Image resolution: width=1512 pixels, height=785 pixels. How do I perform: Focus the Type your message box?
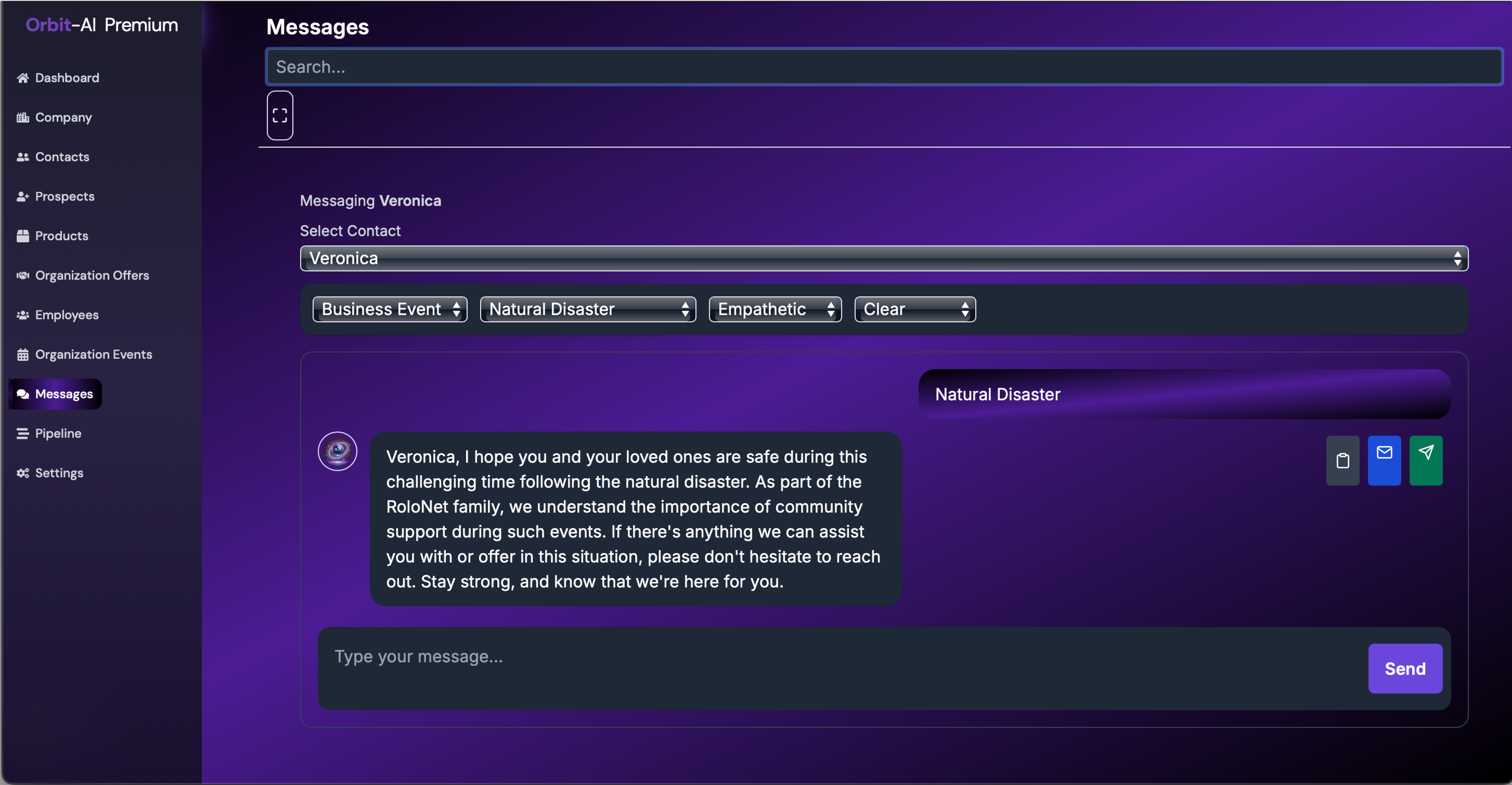[x=843, y=668]
